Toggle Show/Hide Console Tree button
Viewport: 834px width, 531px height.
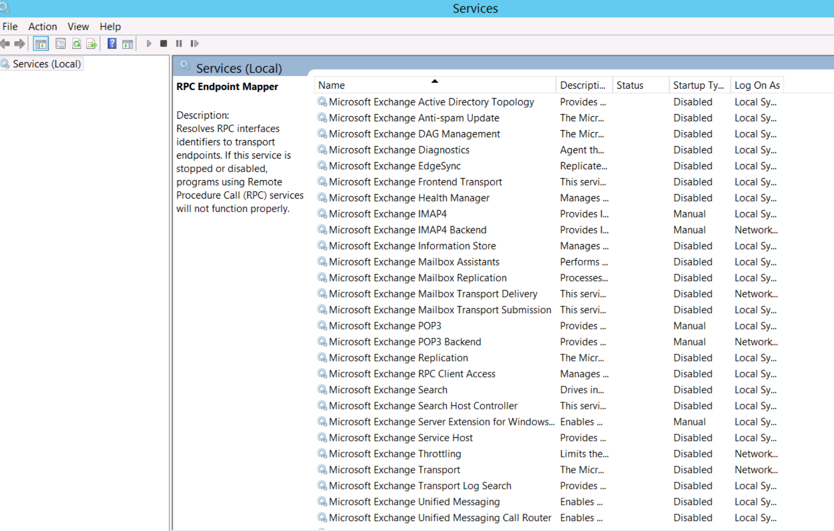41,44
